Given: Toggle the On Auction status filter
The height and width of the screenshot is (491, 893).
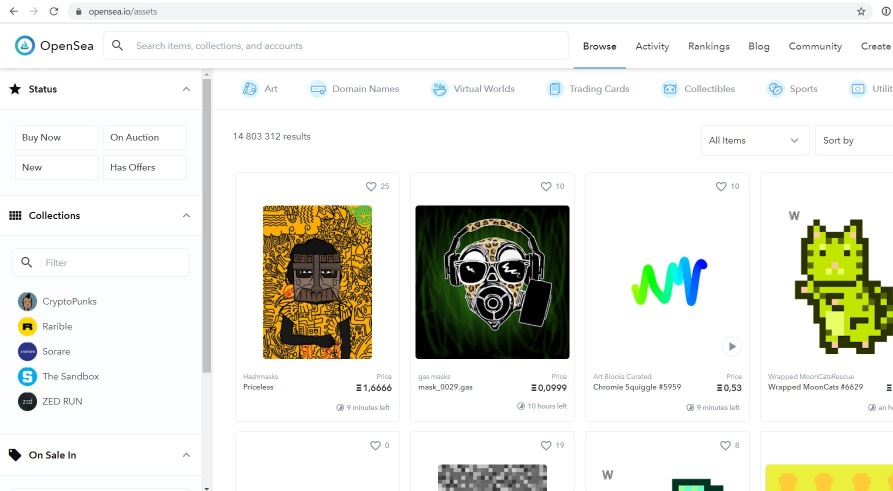Looking at the screenshot, I should click(x=145, y=137).
